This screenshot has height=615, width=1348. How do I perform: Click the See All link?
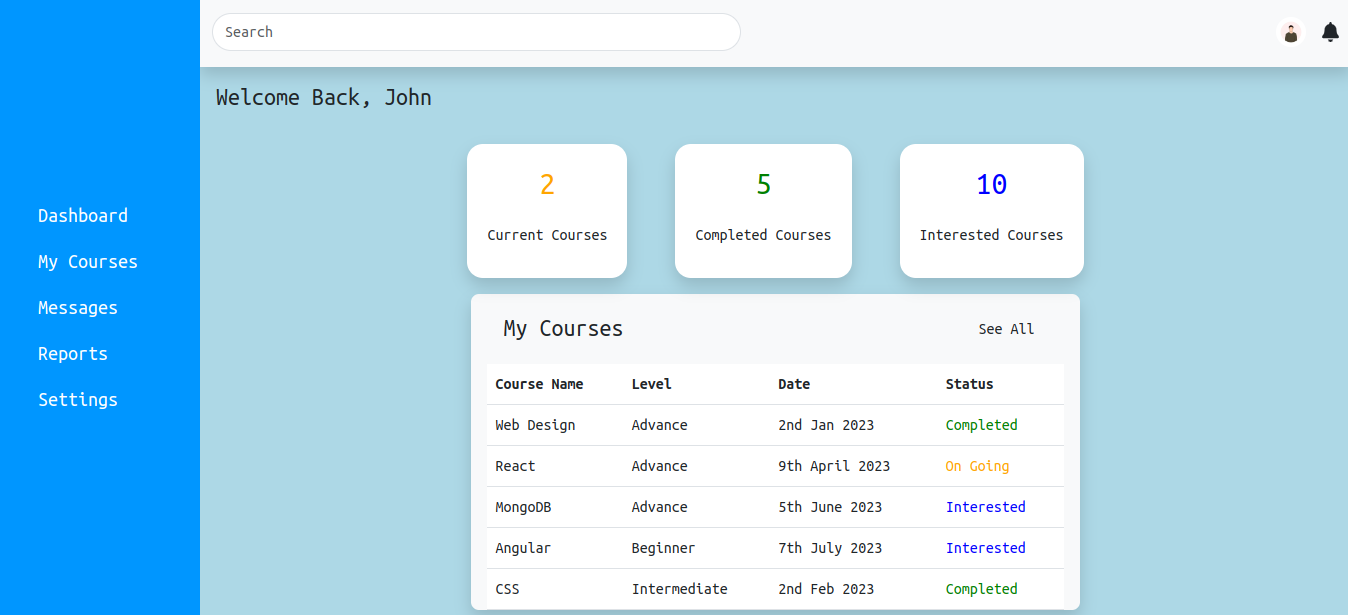[x=1006, y=328]
